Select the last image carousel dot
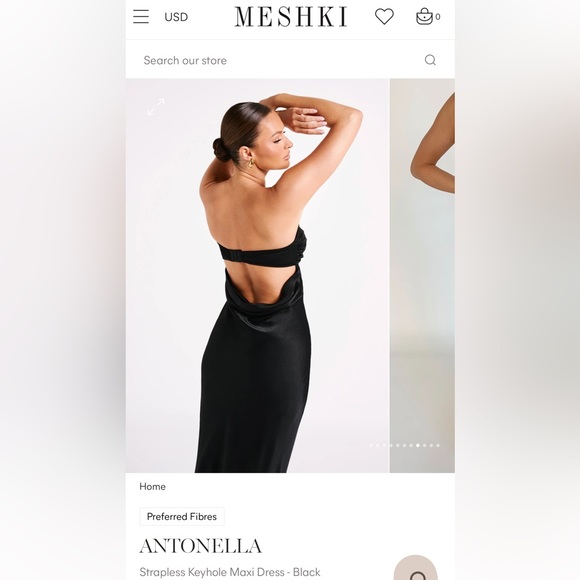Screen dimensions: 580x580 [438, 445]
